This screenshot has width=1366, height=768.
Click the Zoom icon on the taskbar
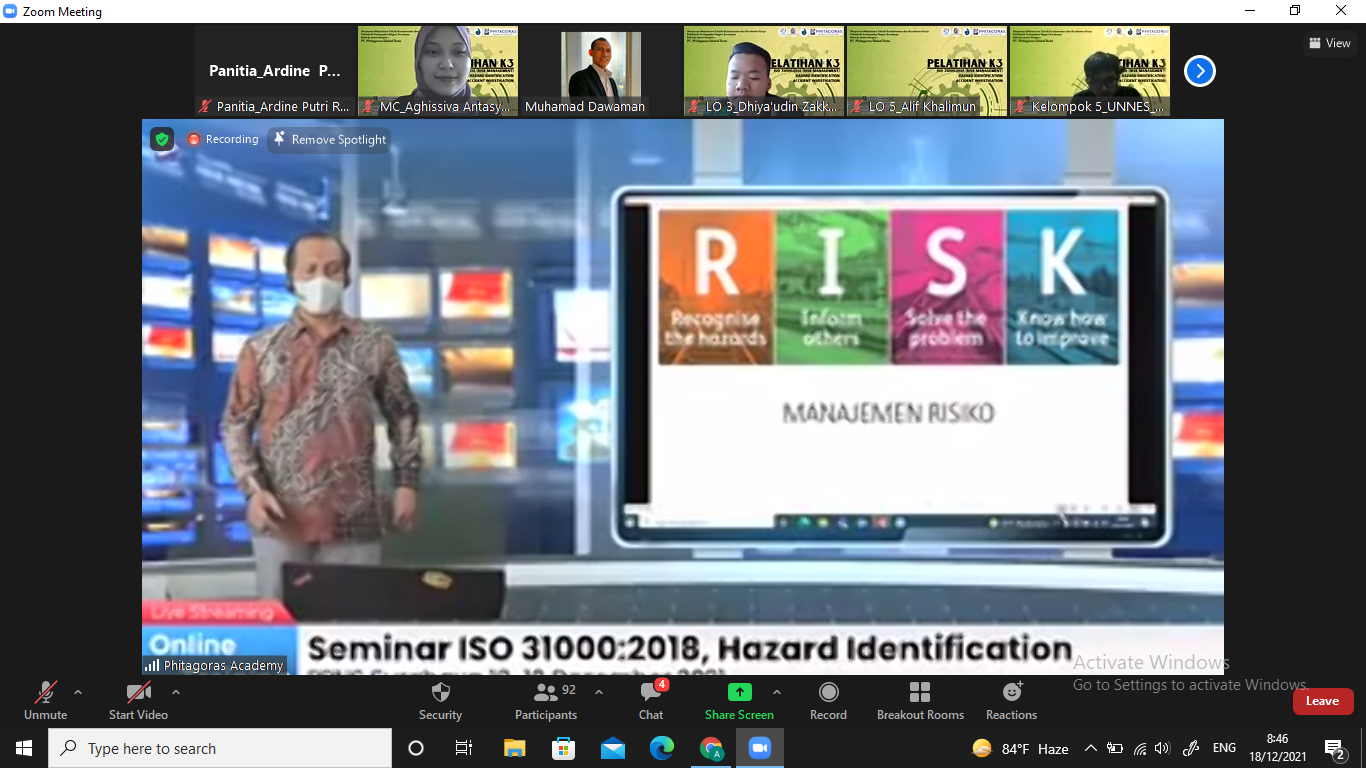coord(760,748)
